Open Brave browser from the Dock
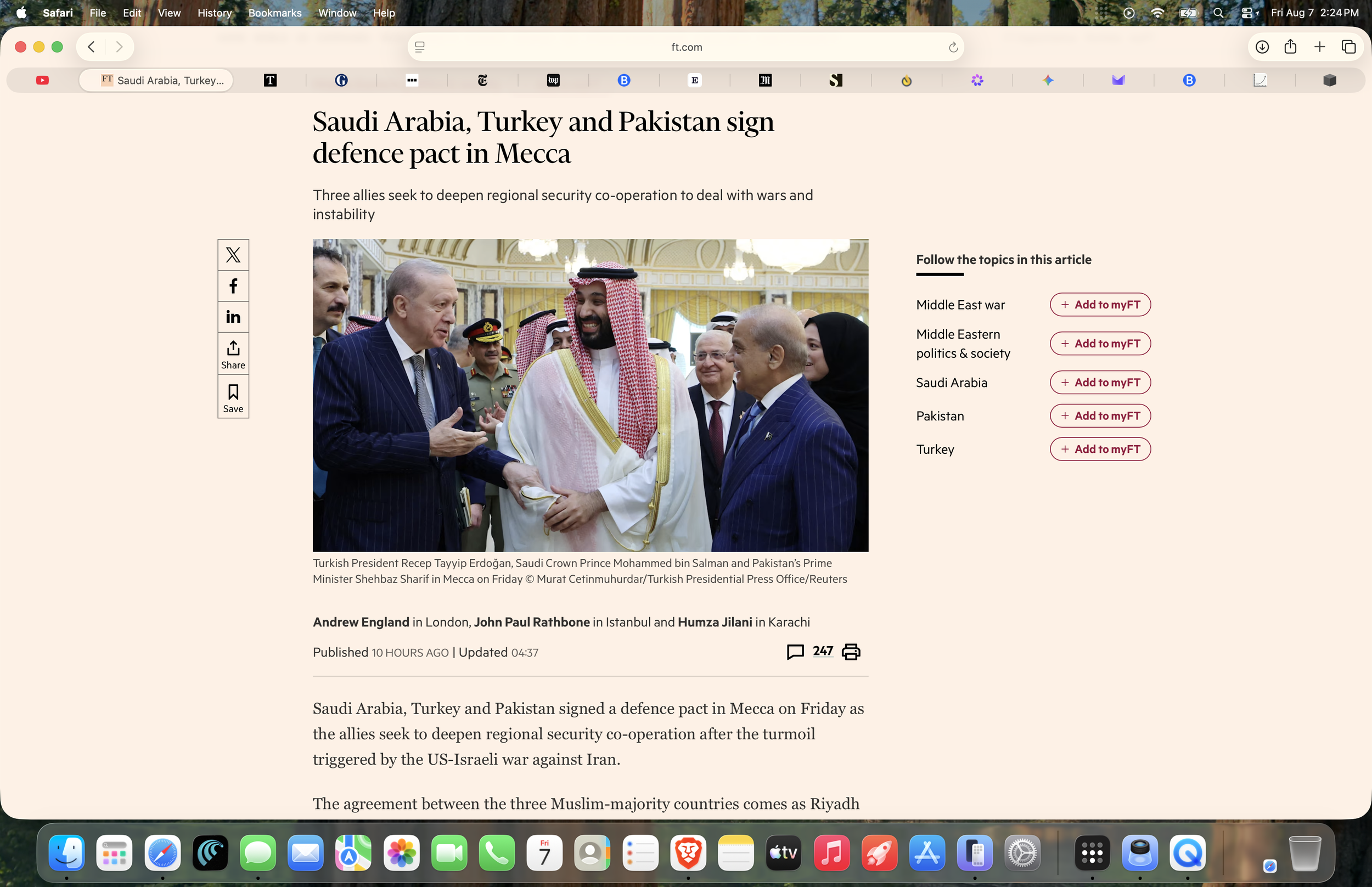The height and width of the screenshot is (887, 1372). (x=688, y=852)
